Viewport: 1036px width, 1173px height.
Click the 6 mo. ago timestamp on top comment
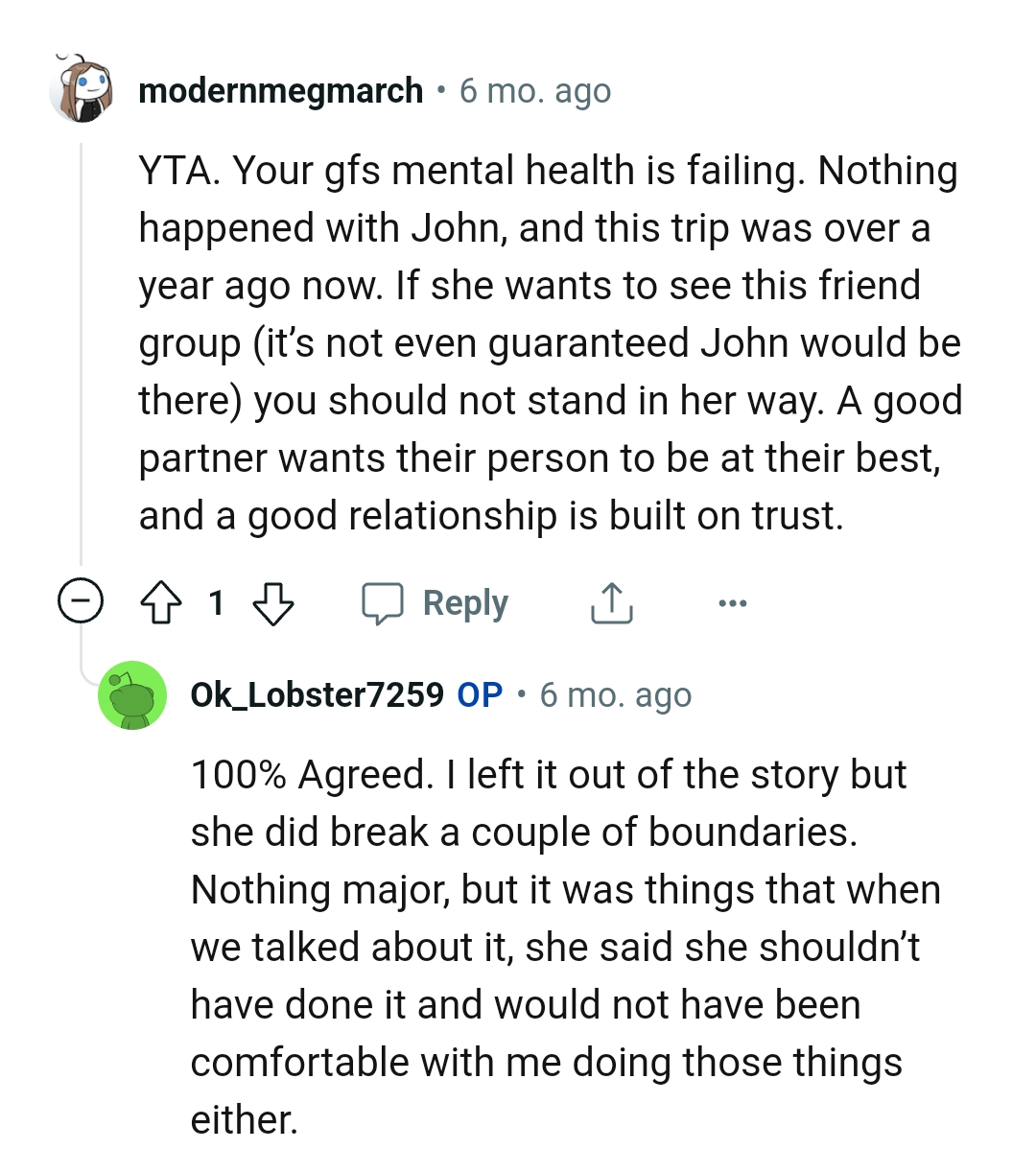535,90
